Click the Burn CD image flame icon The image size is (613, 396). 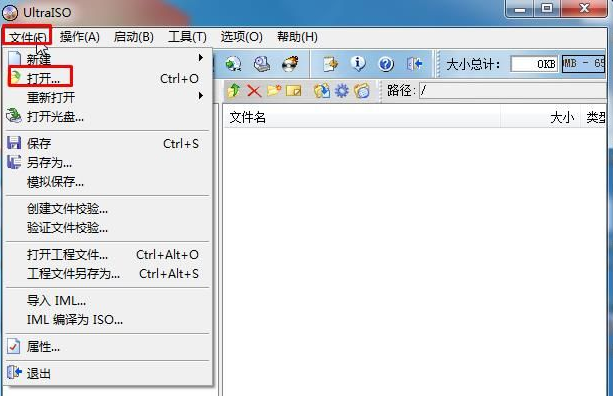pos(290,63)
